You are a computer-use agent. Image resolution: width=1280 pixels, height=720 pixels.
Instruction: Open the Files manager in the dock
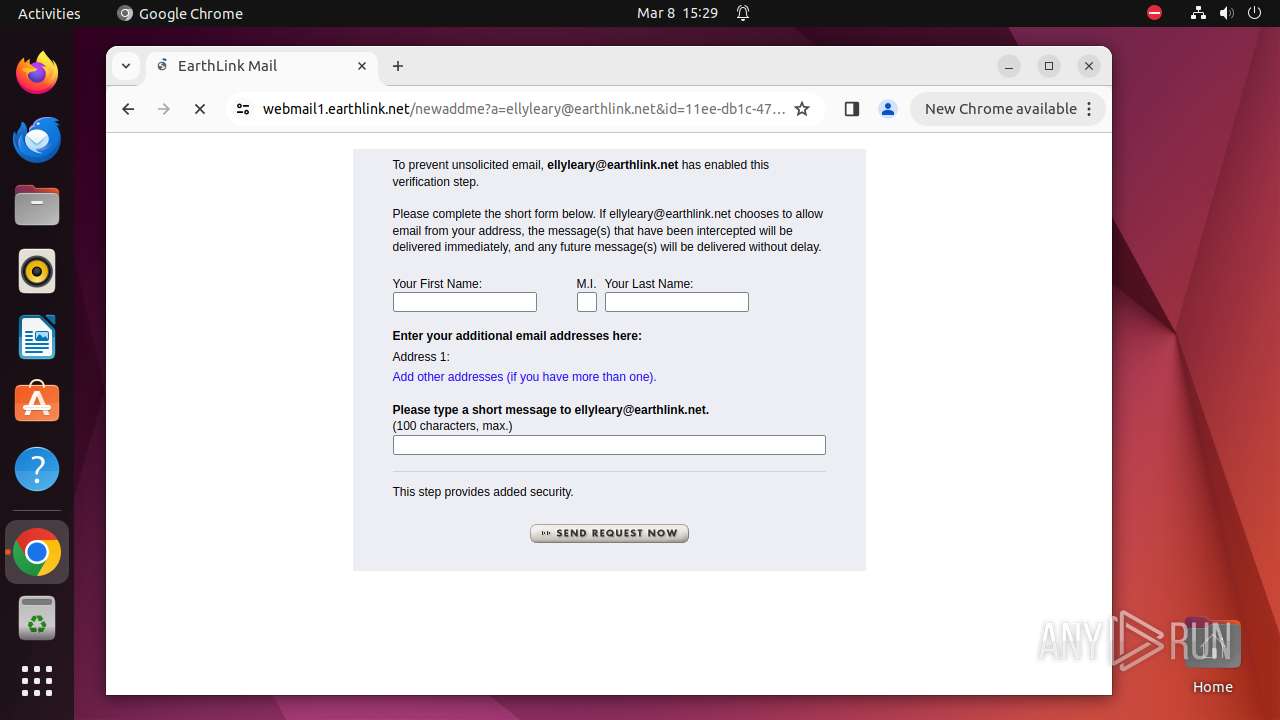click(x=37, y=205)
